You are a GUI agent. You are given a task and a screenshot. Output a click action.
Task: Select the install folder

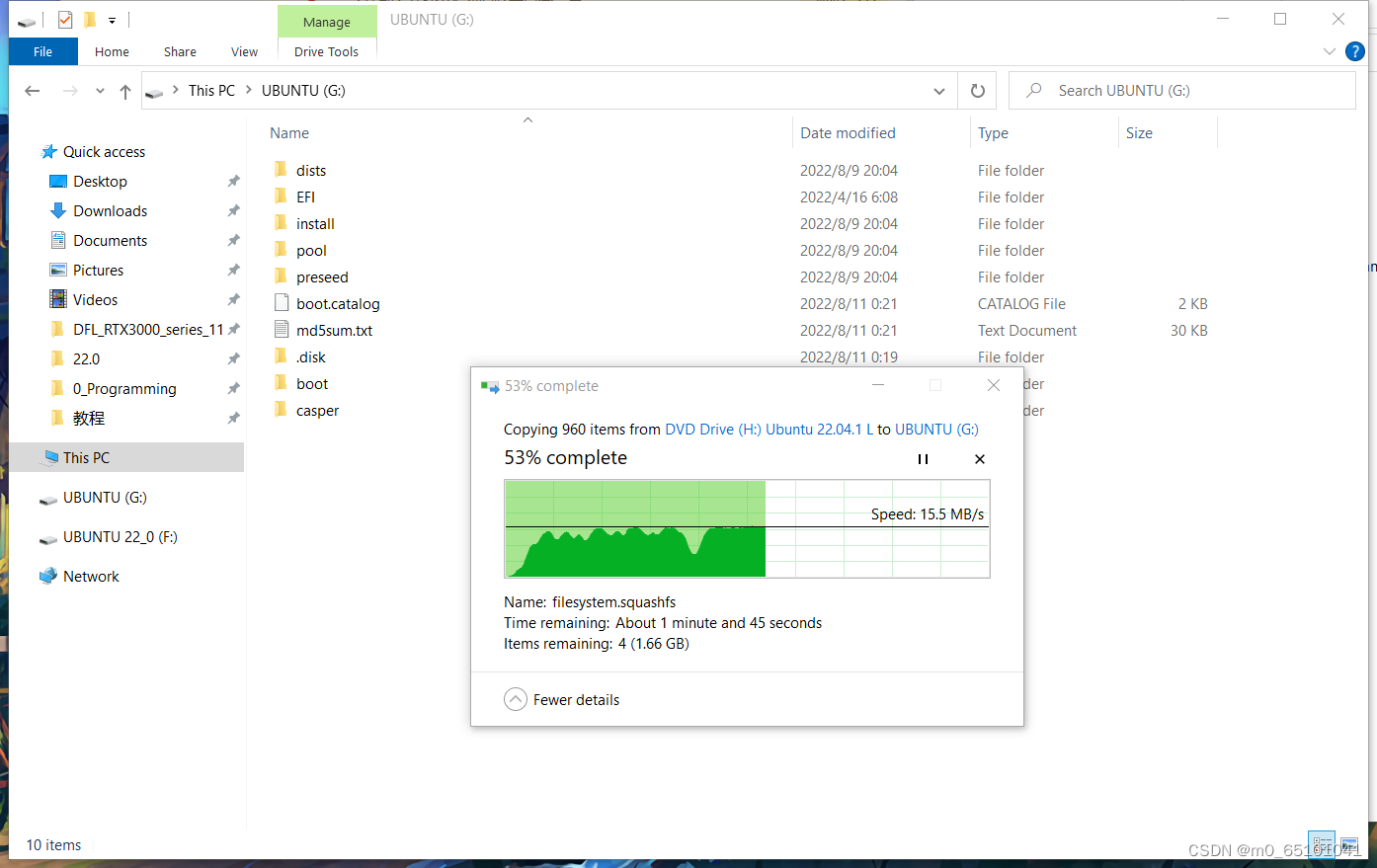point(315,224)
